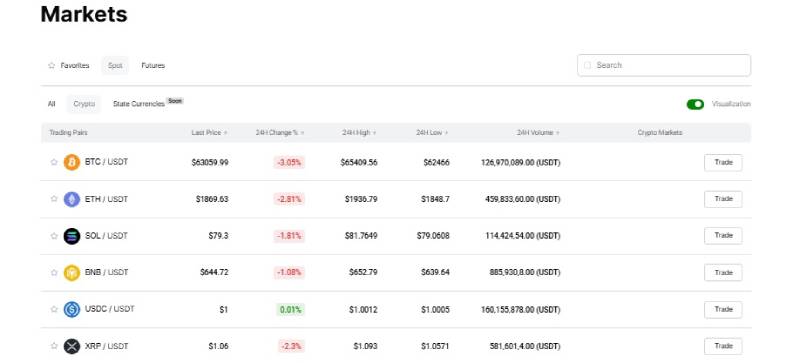Sort by 24H Change % column
Image resolution: width=800 pixels, height=363 pixels.
coord(280,133)
